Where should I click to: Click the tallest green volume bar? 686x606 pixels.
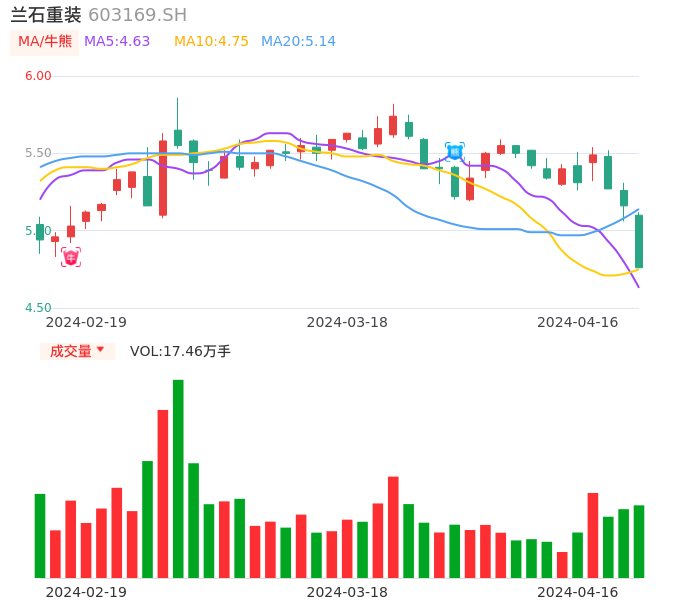point(178,478)
